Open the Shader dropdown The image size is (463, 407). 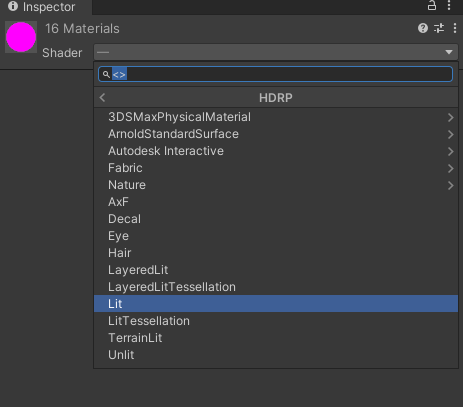coord(276,52)
